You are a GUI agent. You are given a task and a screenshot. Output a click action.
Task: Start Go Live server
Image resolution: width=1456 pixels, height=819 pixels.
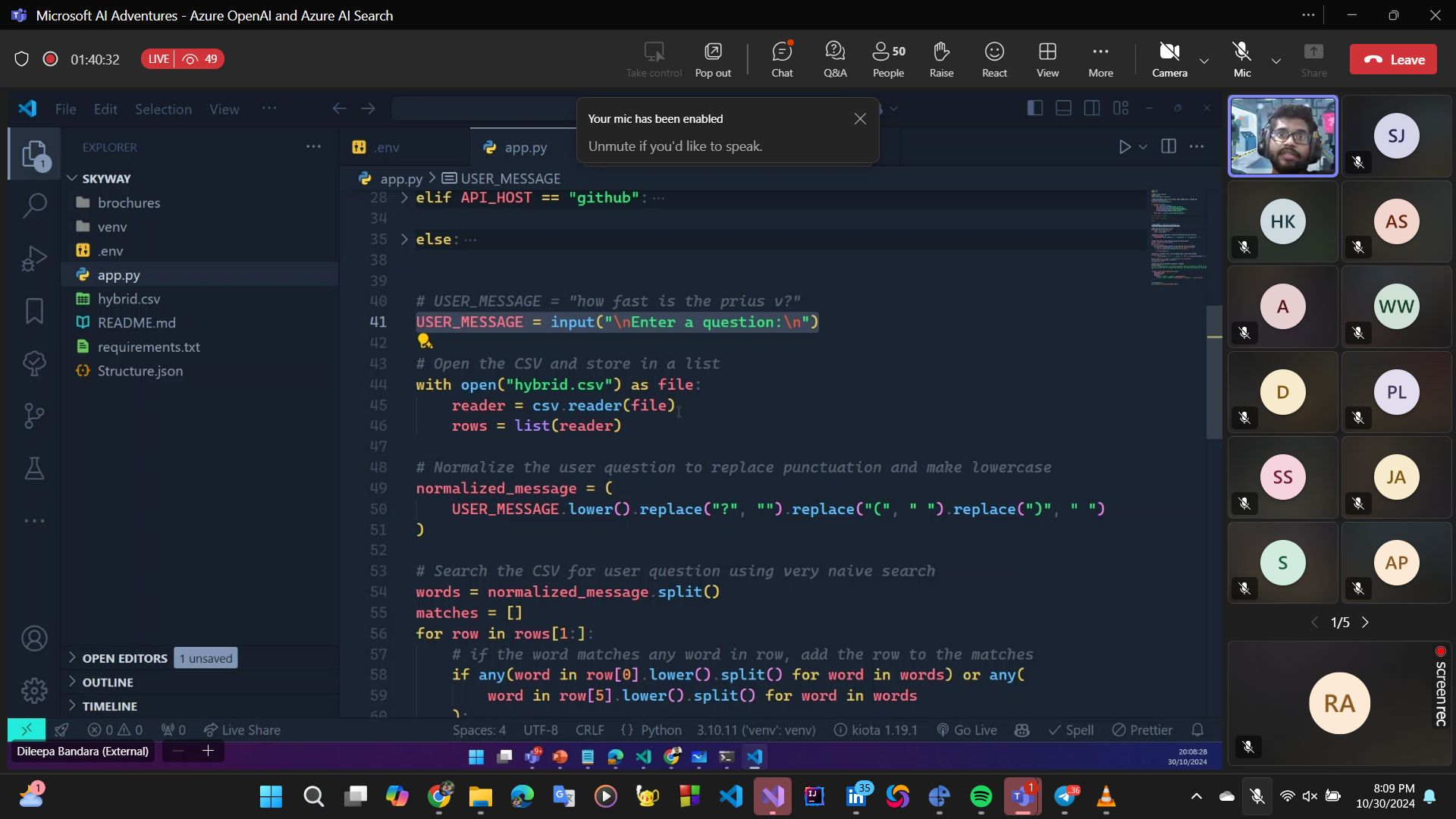[x=967, y=730]
